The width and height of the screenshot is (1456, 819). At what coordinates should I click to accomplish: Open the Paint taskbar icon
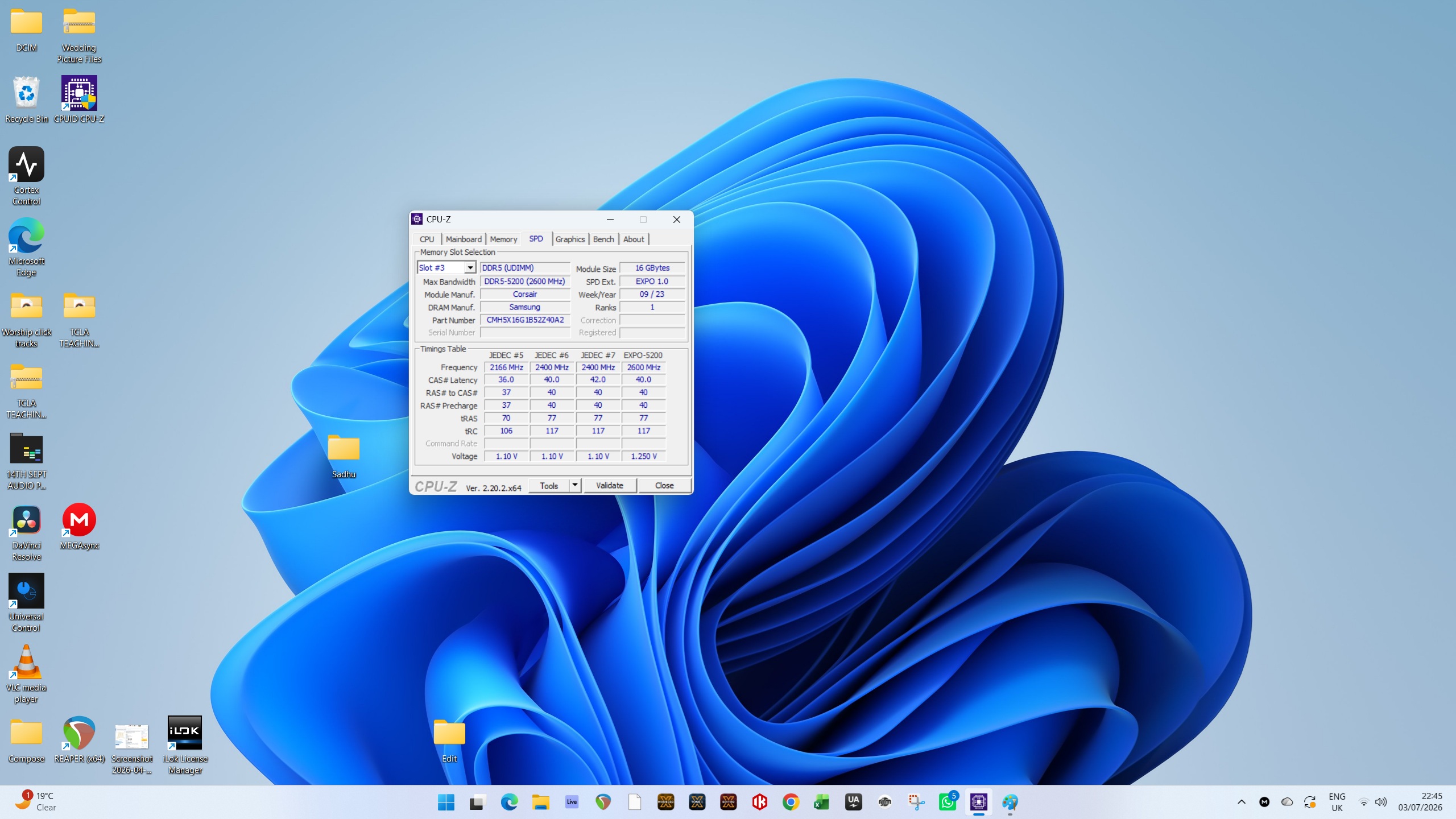click(x=1010, y=802)
